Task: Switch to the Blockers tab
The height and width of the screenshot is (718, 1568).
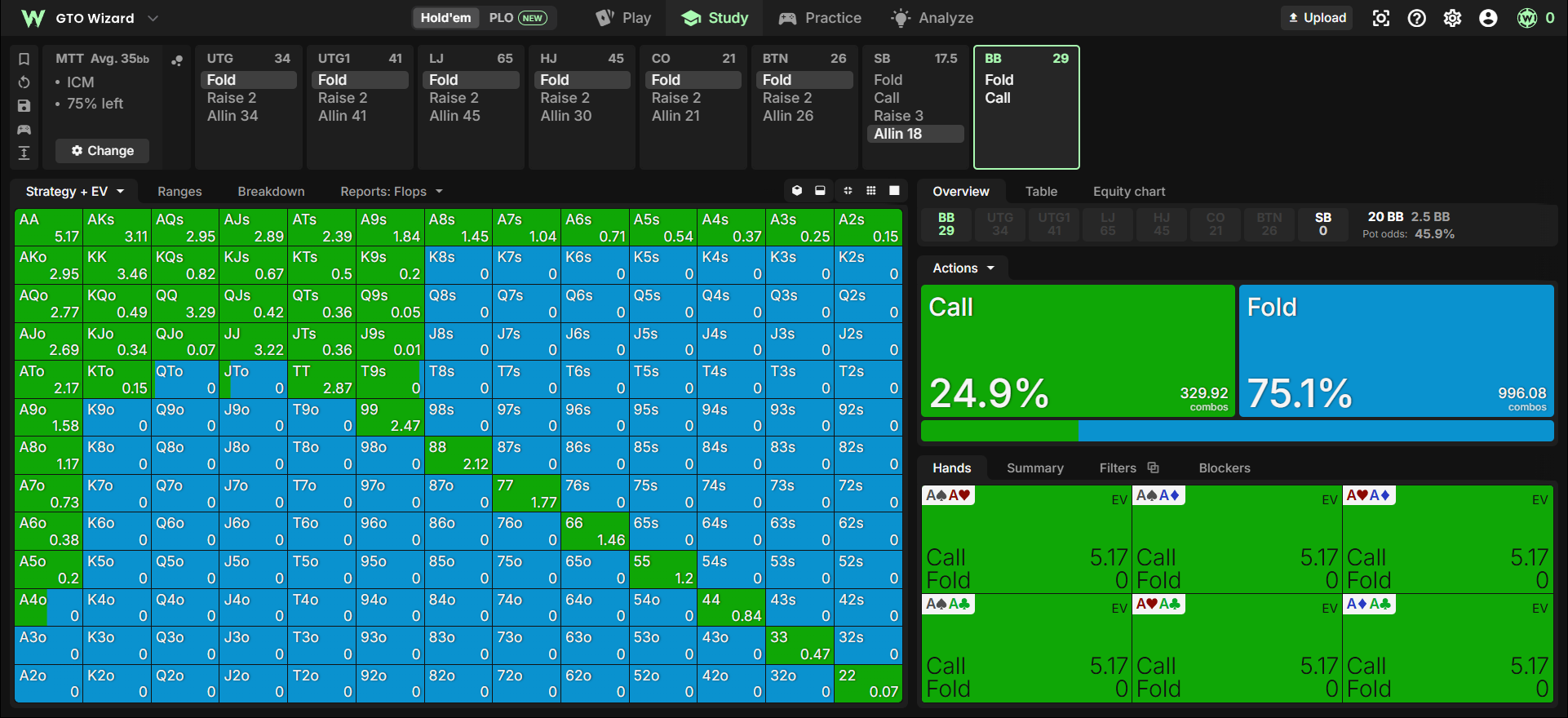Action: click(x=1224, y=468)
